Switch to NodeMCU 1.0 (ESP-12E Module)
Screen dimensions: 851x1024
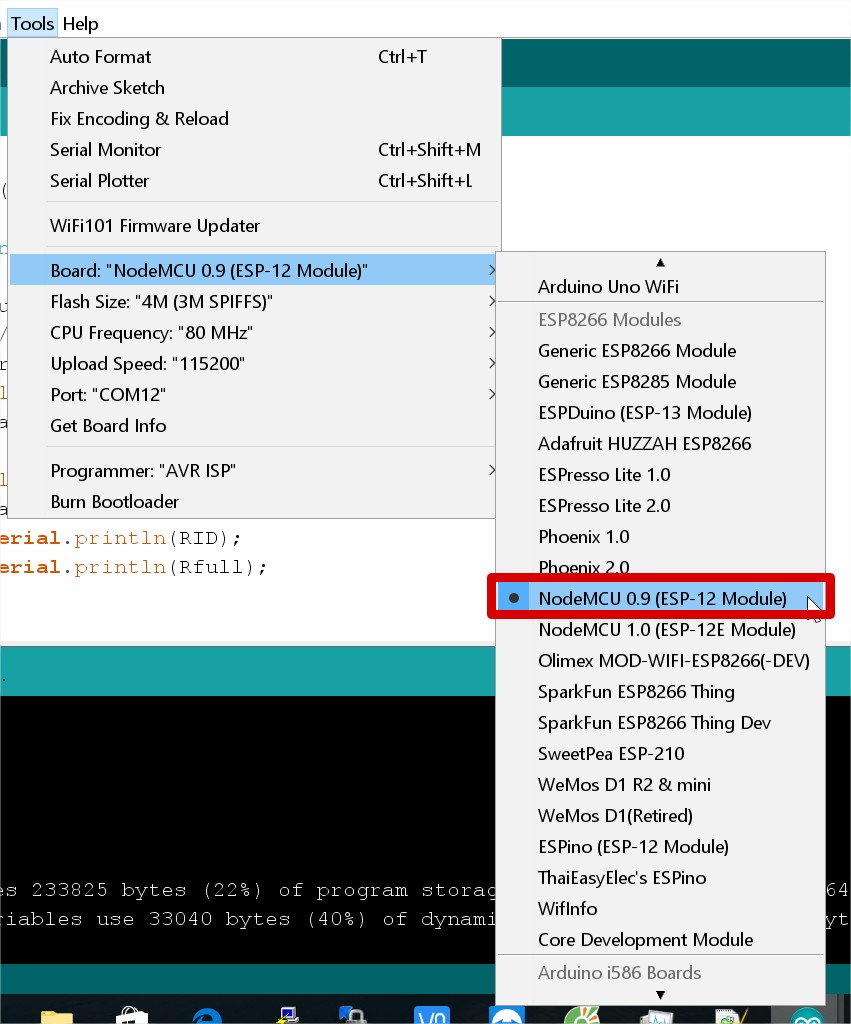(660, 630)
